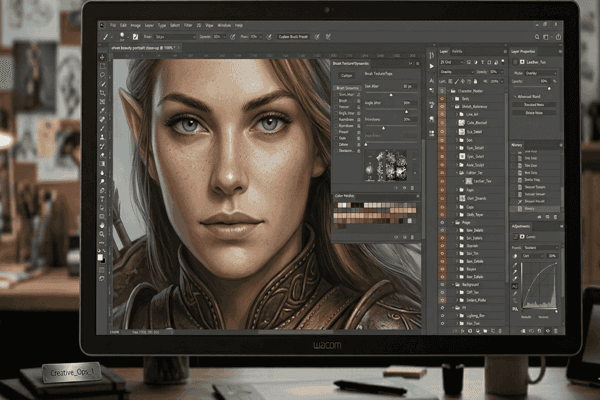The image size is (600, 400).
Task: Open the Window menu
Action: [224, 25]
